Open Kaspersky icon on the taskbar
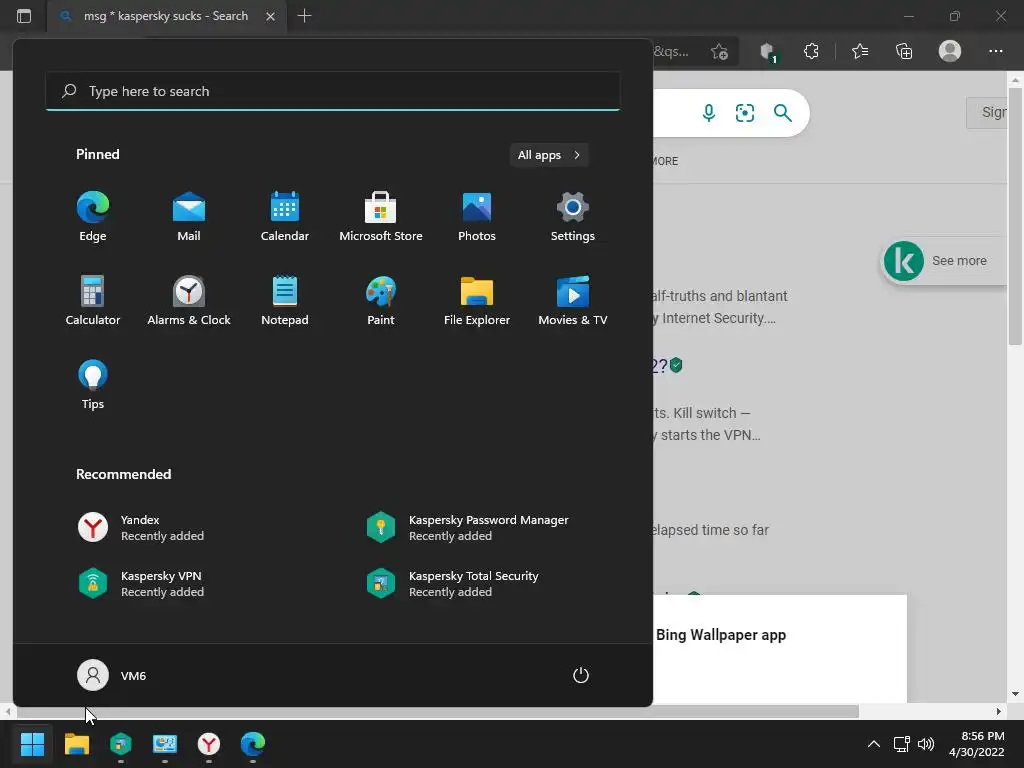Viewport: 1024px width, 768px height. coord(121,744)
